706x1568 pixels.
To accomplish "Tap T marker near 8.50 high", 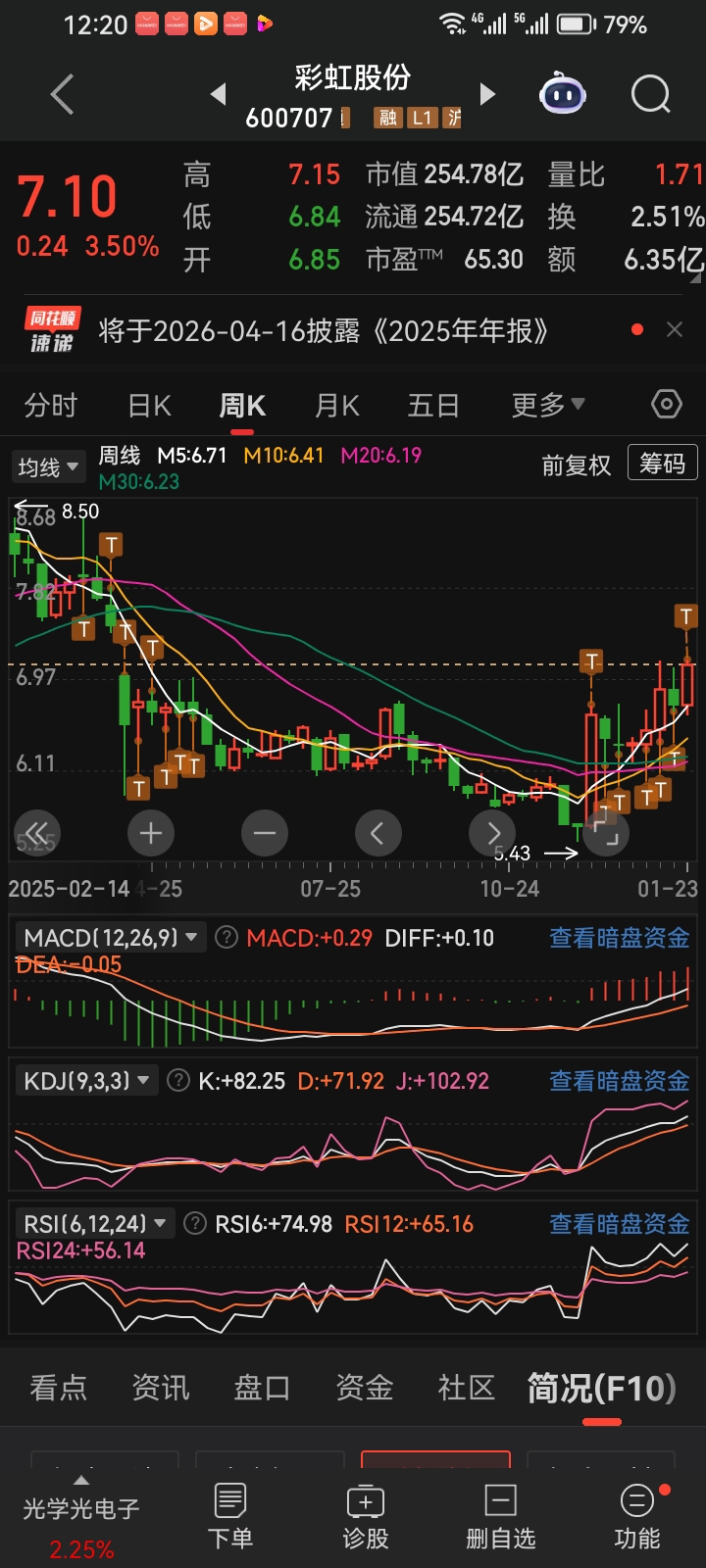I will [111, 545].
